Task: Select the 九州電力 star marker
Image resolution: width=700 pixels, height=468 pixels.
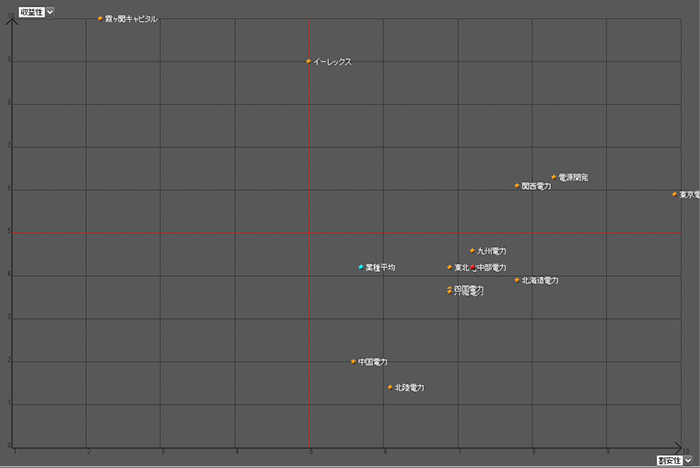Action: point(472,251)
